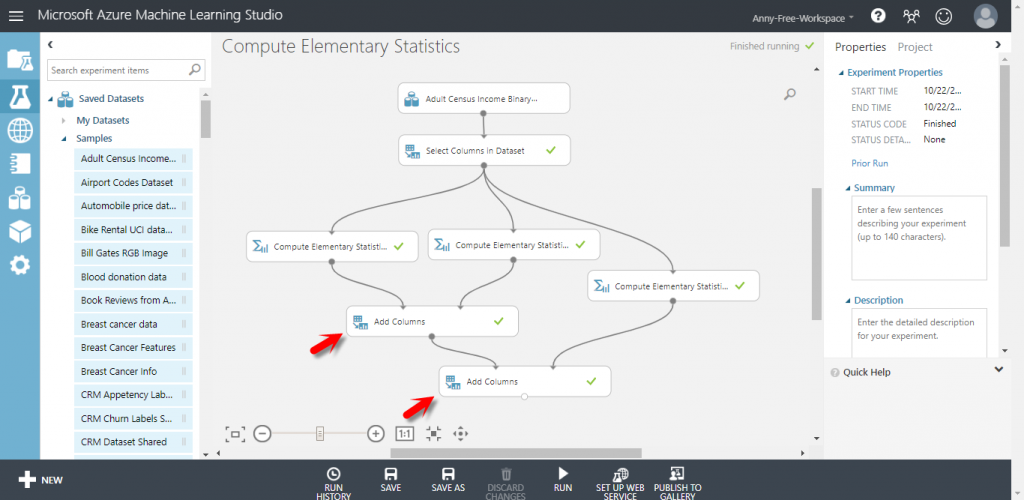
Task: Click the Summary text box
Action: [919, 238]
